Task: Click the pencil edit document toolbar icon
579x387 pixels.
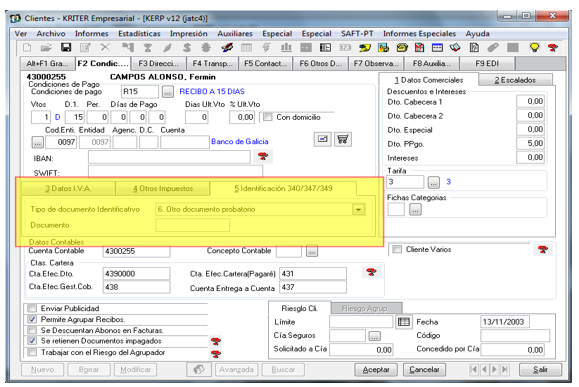Action: tap(86, 48)
